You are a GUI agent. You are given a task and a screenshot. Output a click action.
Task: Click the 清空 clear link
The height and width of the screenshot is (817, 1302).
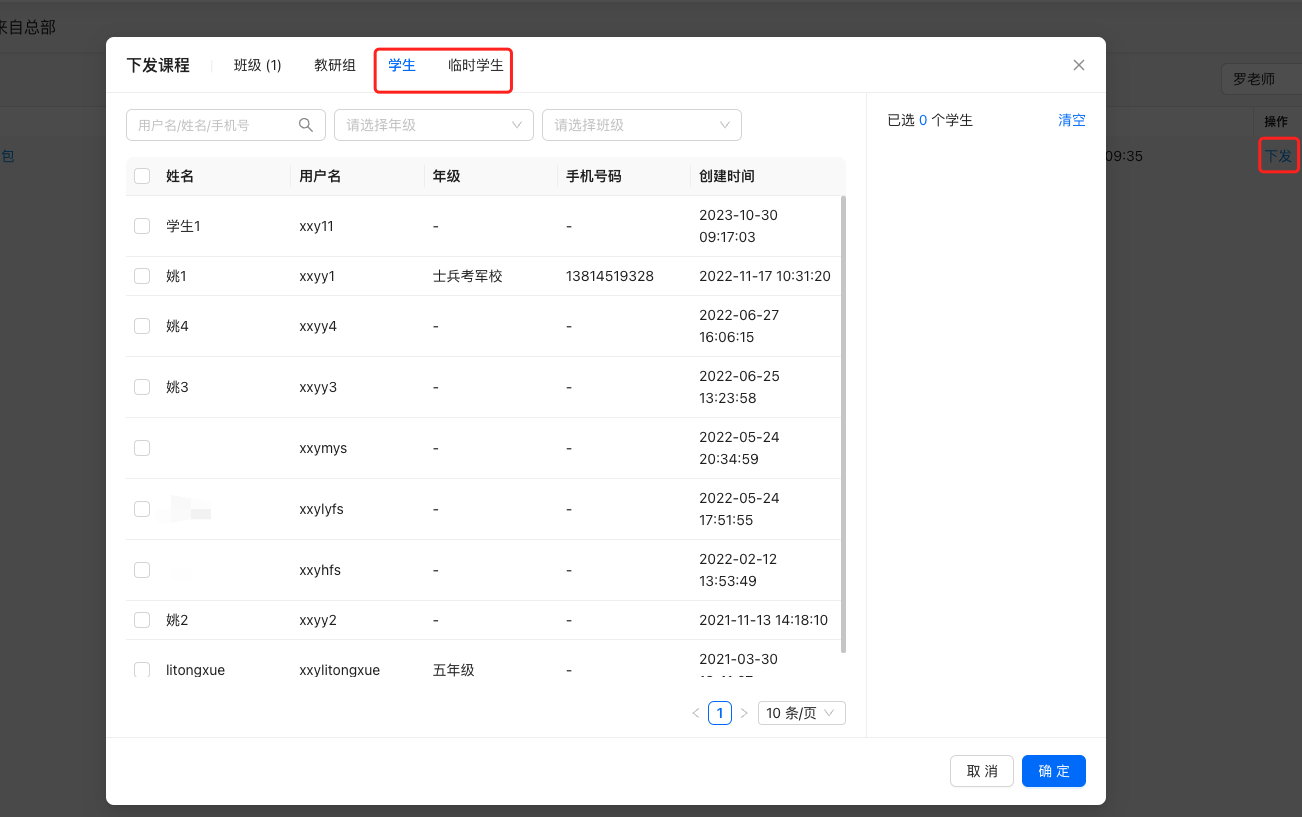(x=1072, y=120)
